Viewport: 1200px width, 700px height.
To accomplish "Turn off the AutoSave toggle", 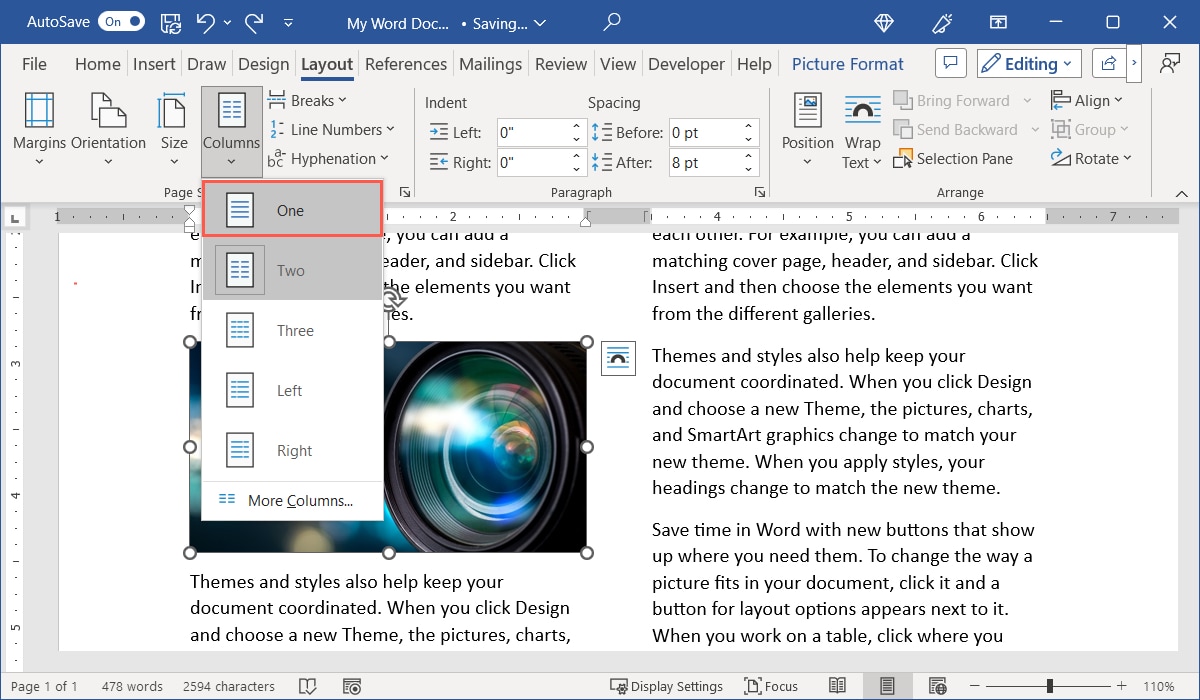I will [x=120, y=21].
